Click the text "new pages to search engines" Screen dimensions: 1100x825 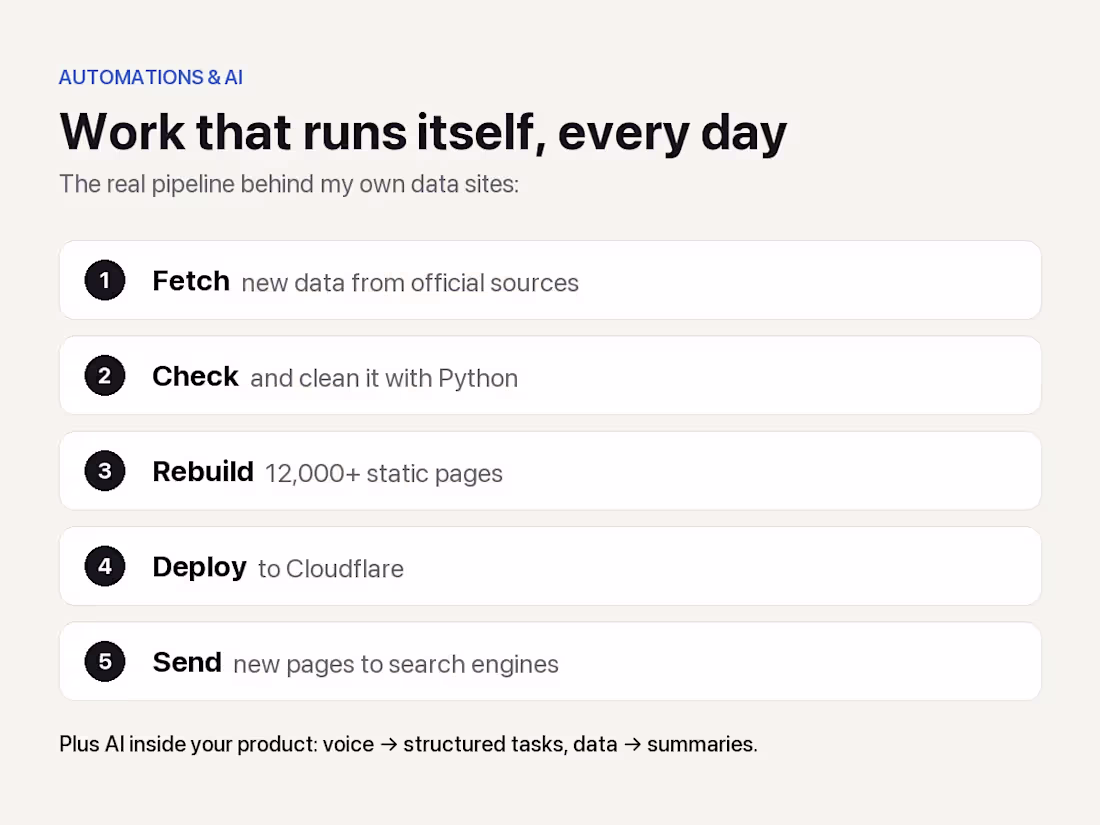(x=396, y=664)
